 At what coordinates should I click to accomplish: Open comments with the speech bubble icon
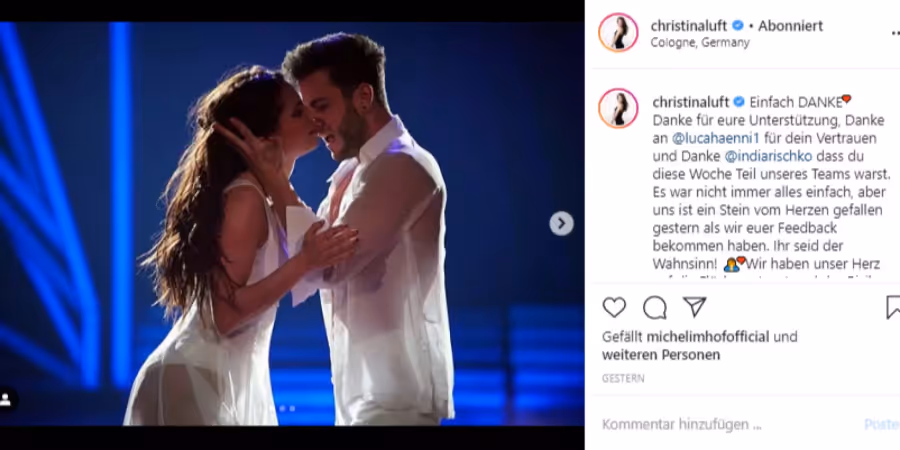click(x=655, y=308)
